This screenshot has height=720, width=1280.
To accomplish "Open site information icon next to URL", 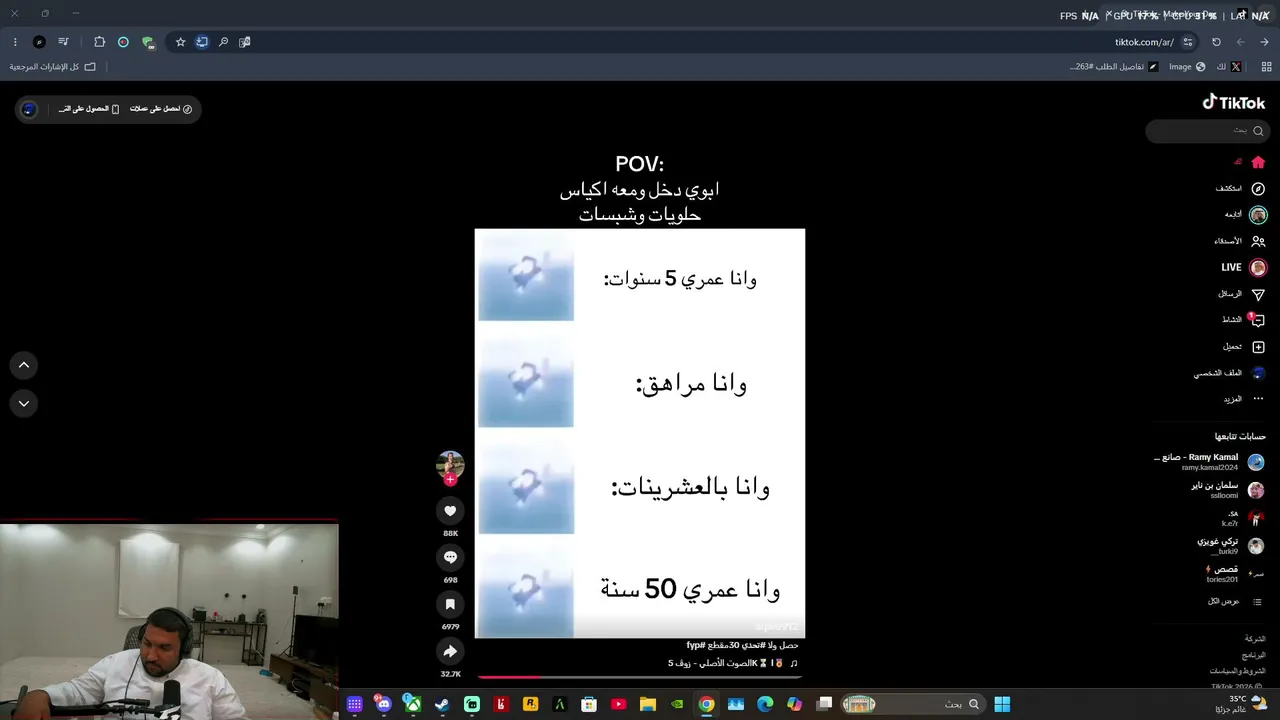I will coord(1188,42).
